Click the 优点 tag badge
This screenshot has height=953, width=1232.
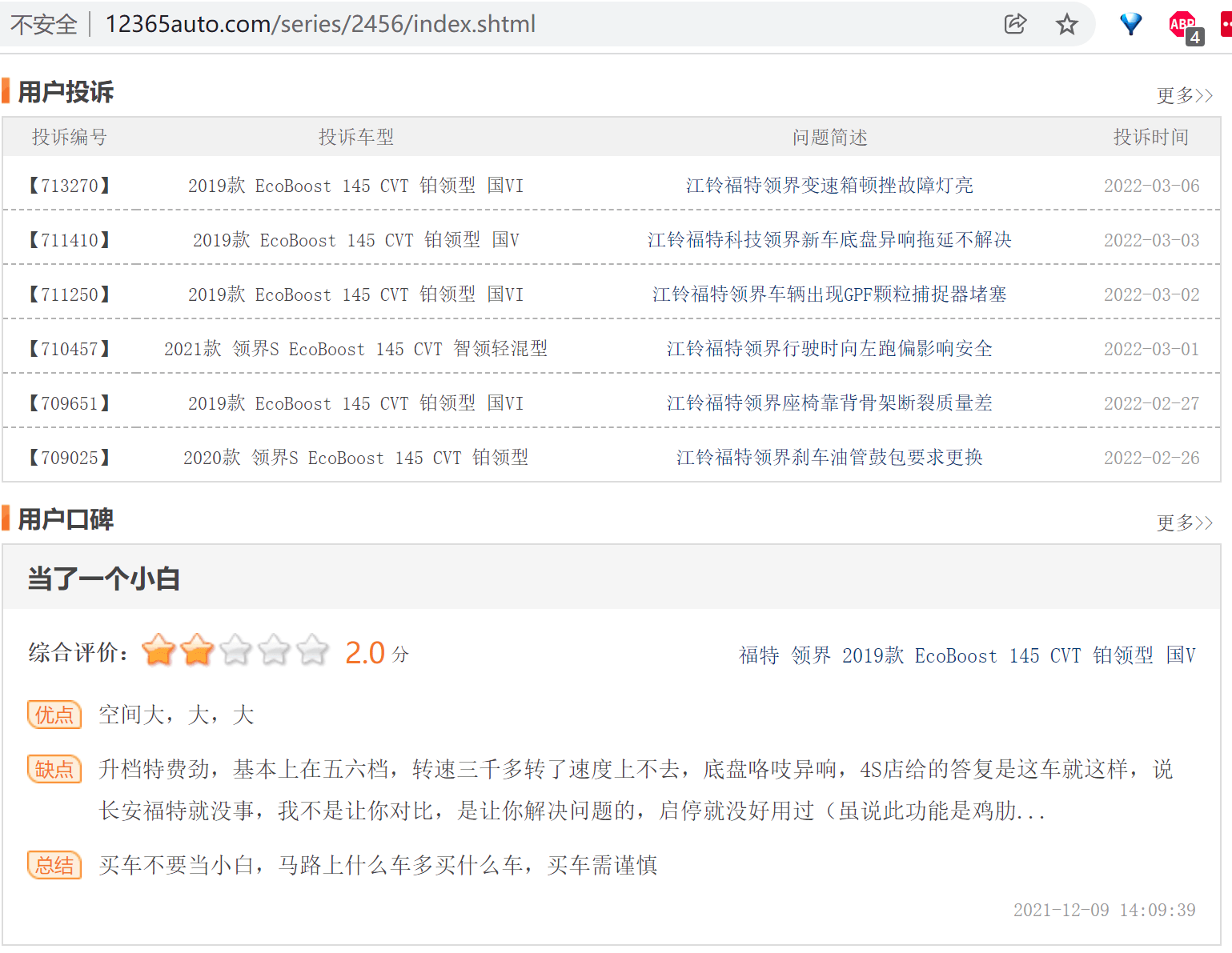pos(54,715)
